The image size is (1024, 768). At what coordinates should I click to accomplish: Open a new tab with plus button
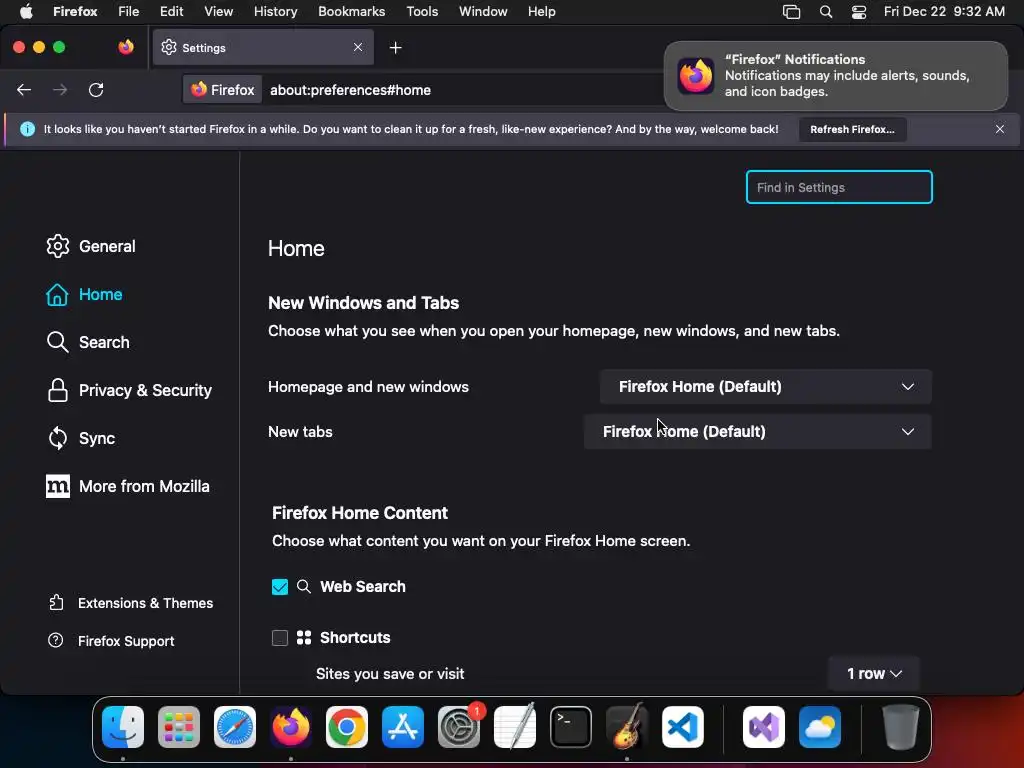click(395, 48)
